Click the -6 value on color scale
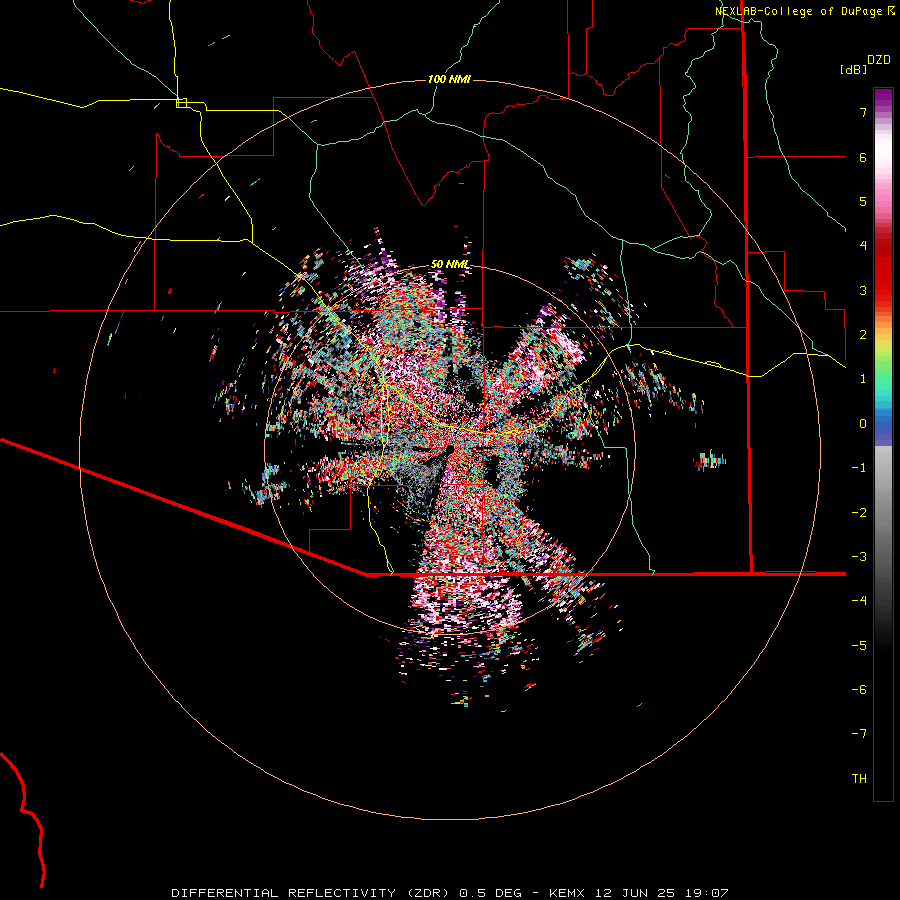Viewport: 900px width, 900px height. (x=859, y=689)
